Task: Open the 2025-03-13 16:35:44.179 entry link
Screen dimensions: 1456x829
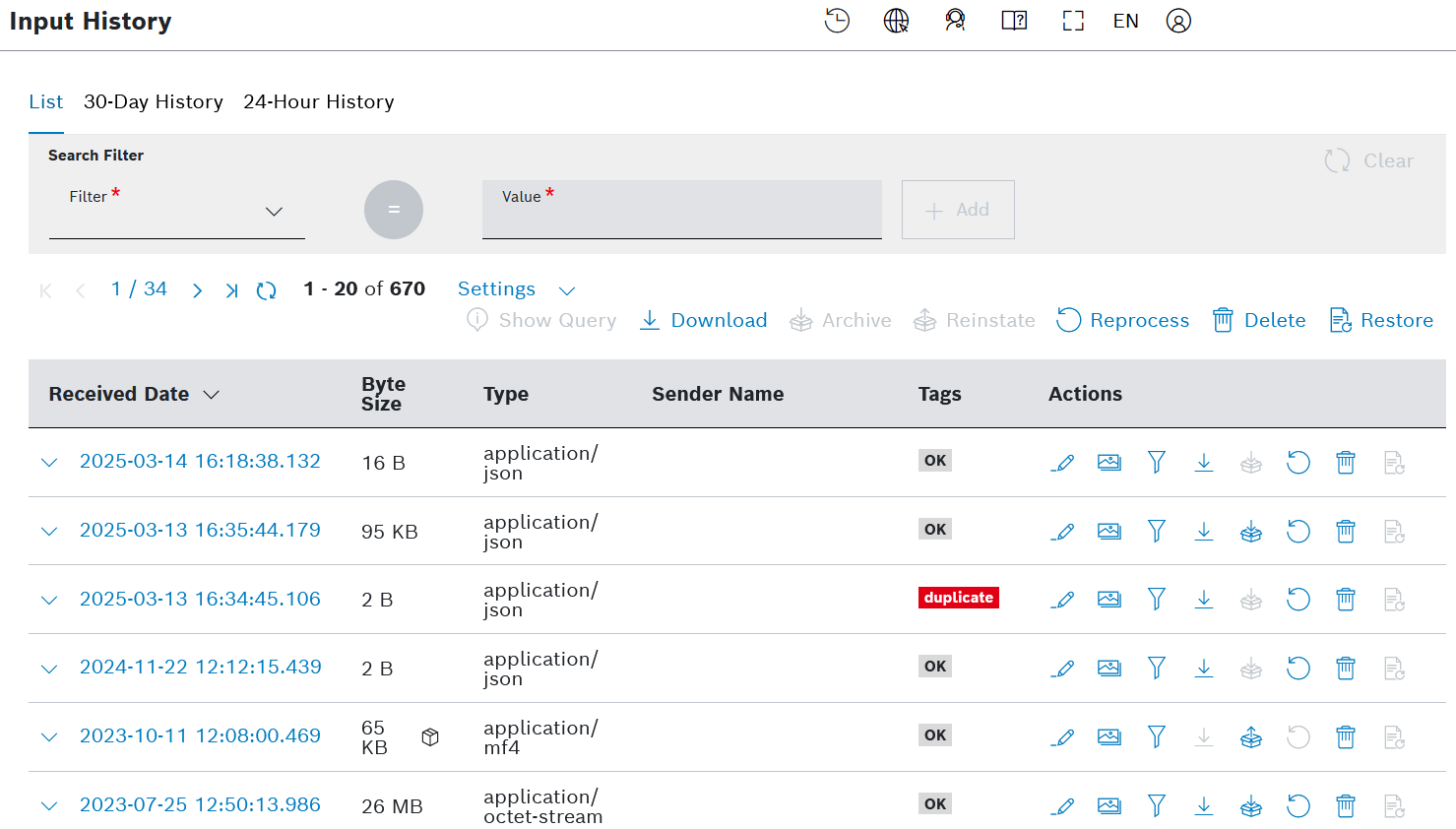Action: point(200,531)
